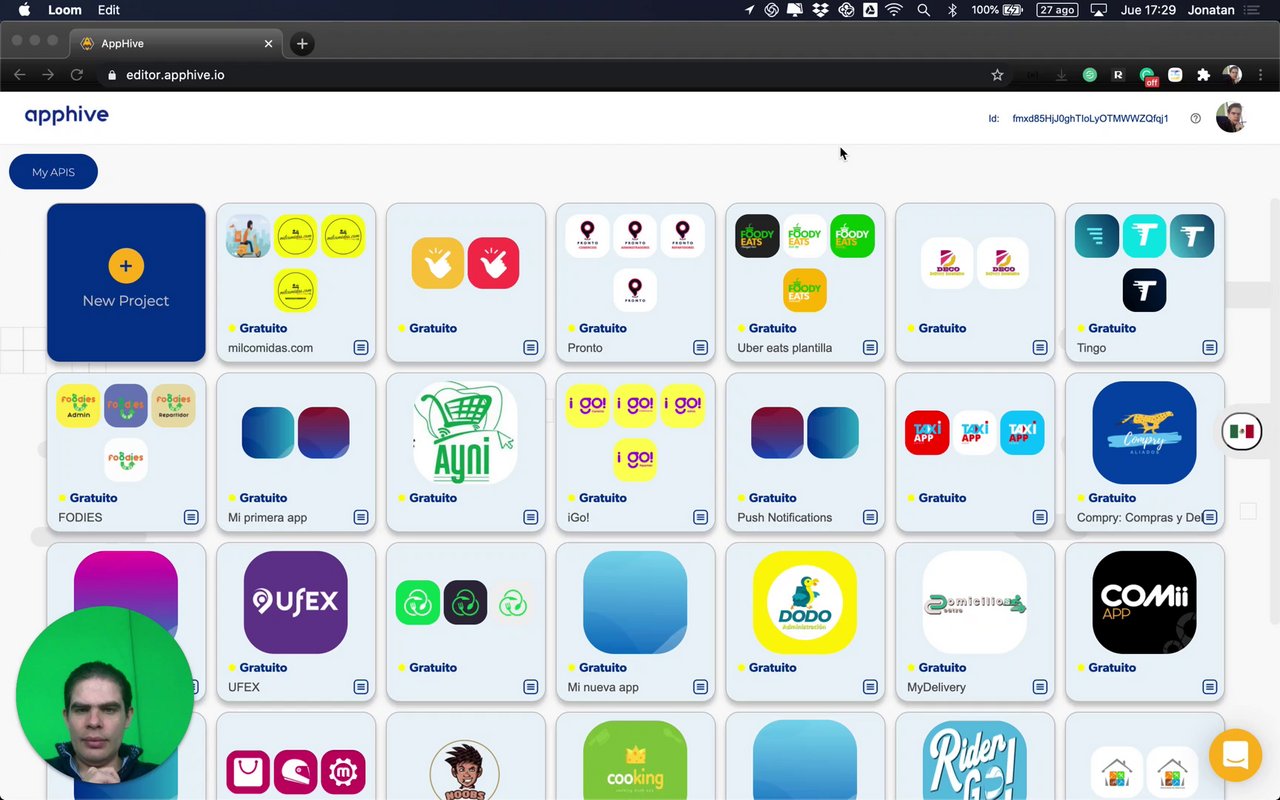
Task: Click the Tingo project name
Action: click(1091, 348)
